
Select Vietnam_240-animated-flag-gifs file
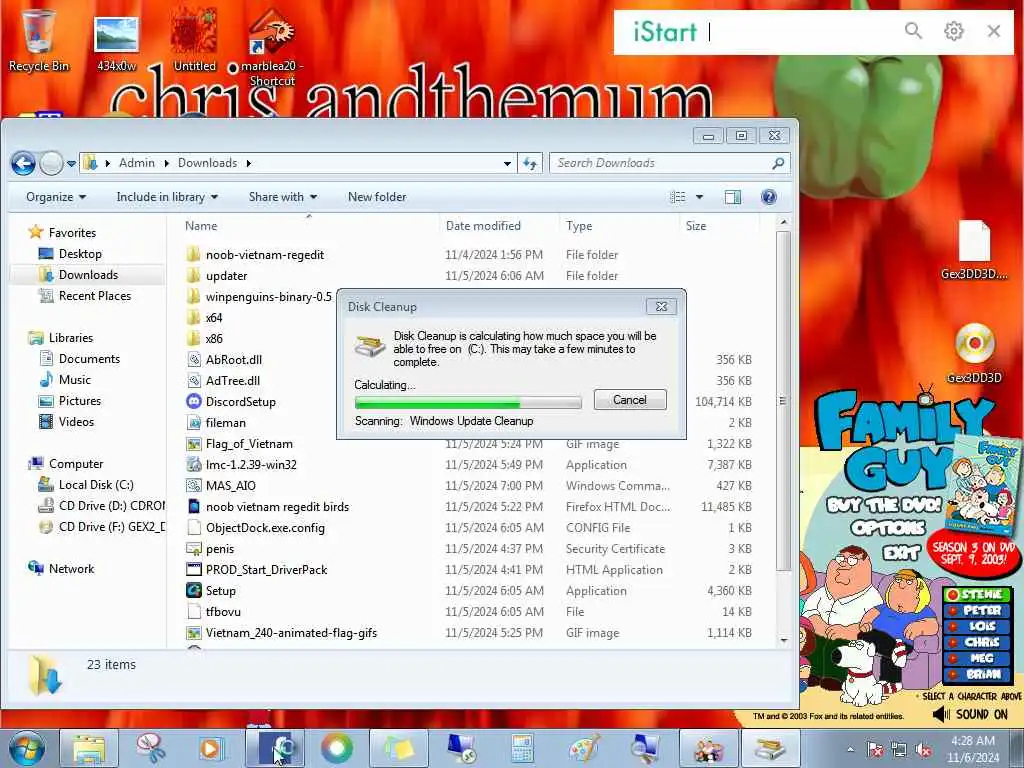291,633
